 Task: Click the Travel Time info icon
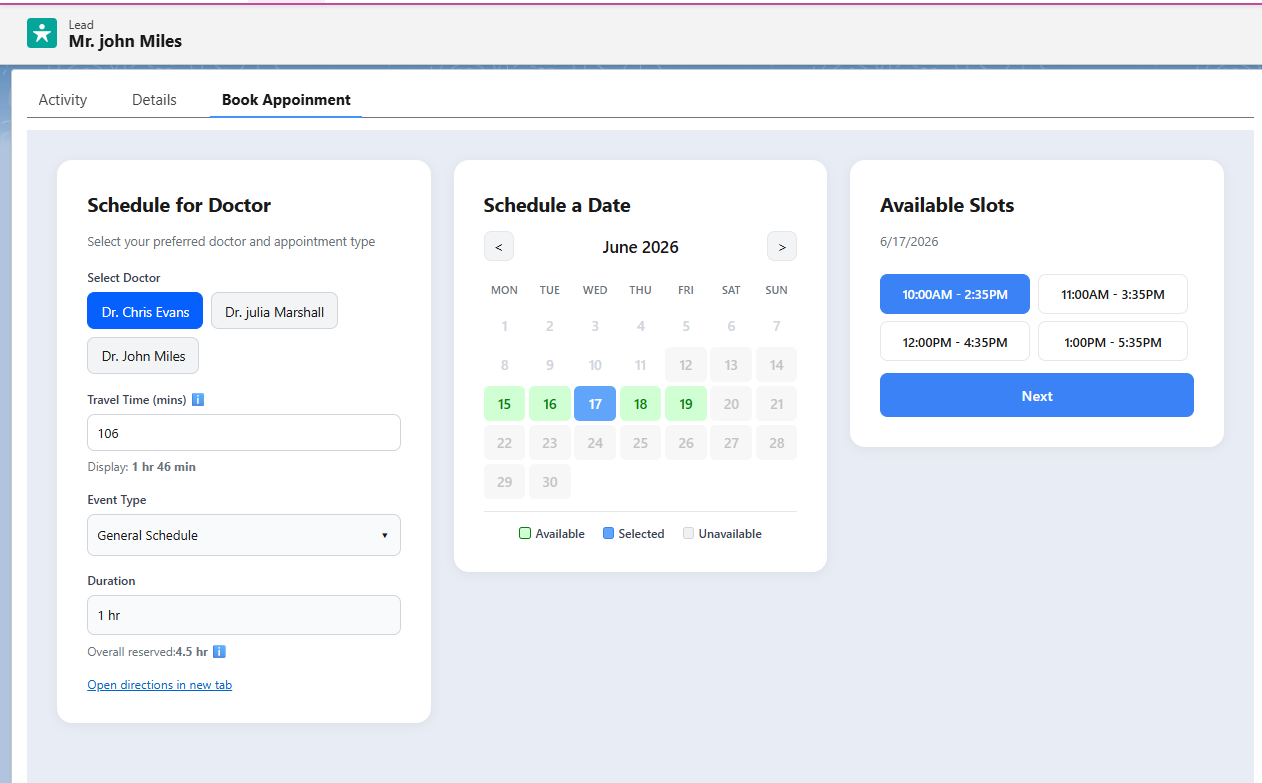coord(197,399)
